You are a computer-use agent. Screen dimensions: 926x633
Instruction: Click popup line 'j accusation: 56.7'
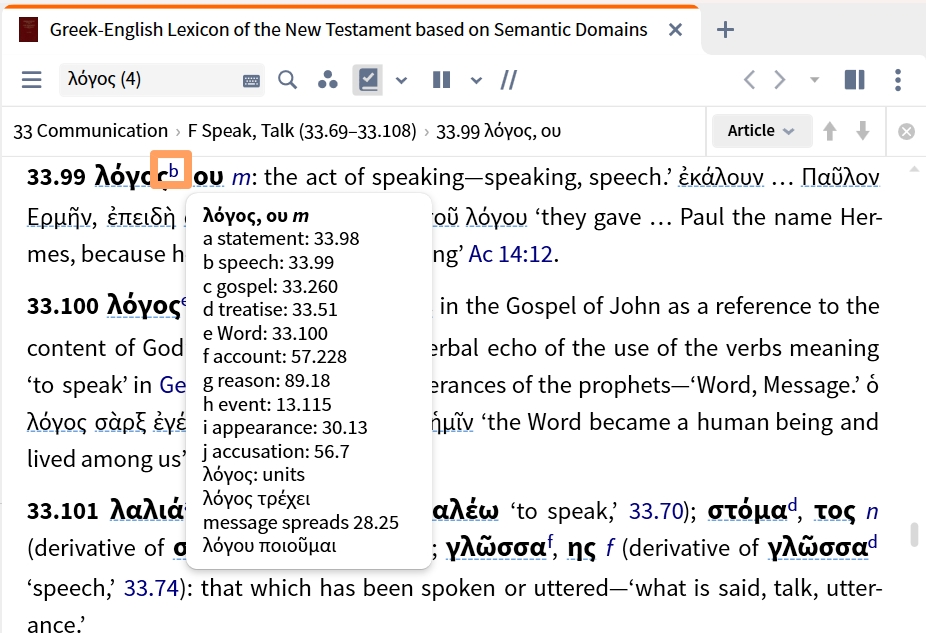pyautogui.click(x=276, y=452)
